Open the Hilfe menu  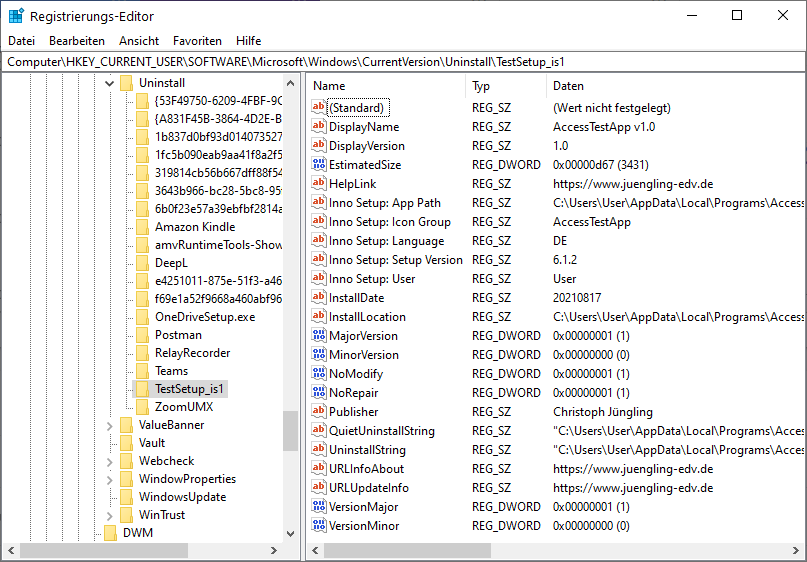click(249, 41)
